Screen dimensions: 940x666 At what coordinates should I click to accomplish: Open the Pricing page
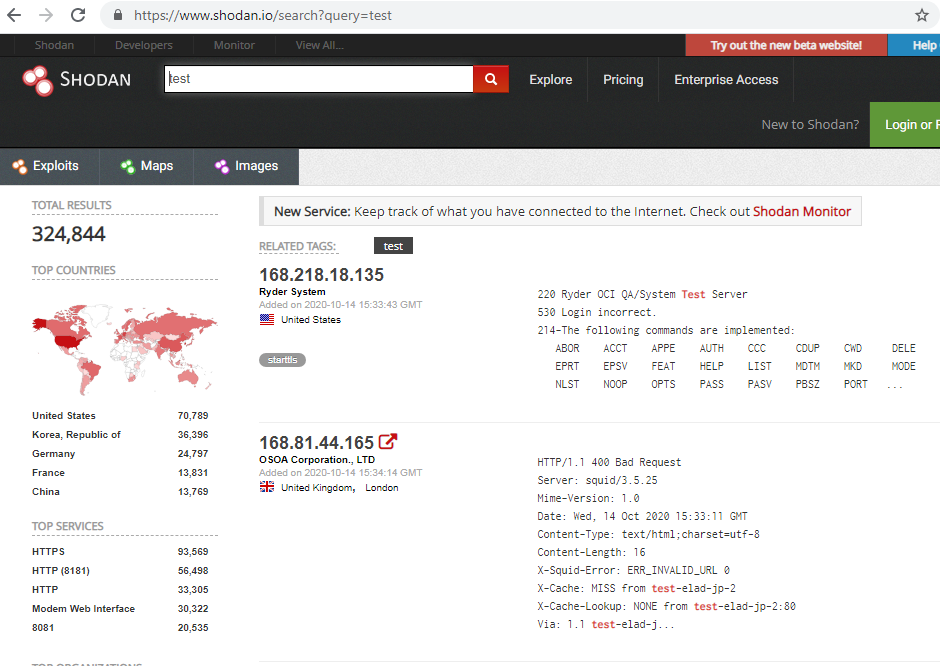[623, 80]
